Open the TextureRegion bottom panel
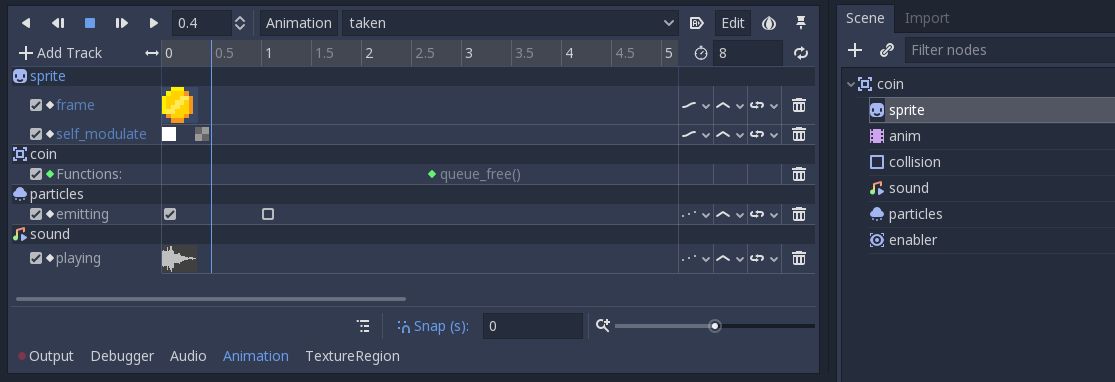The width and height of the screenshot is (1115, 382). coord(352,356)
